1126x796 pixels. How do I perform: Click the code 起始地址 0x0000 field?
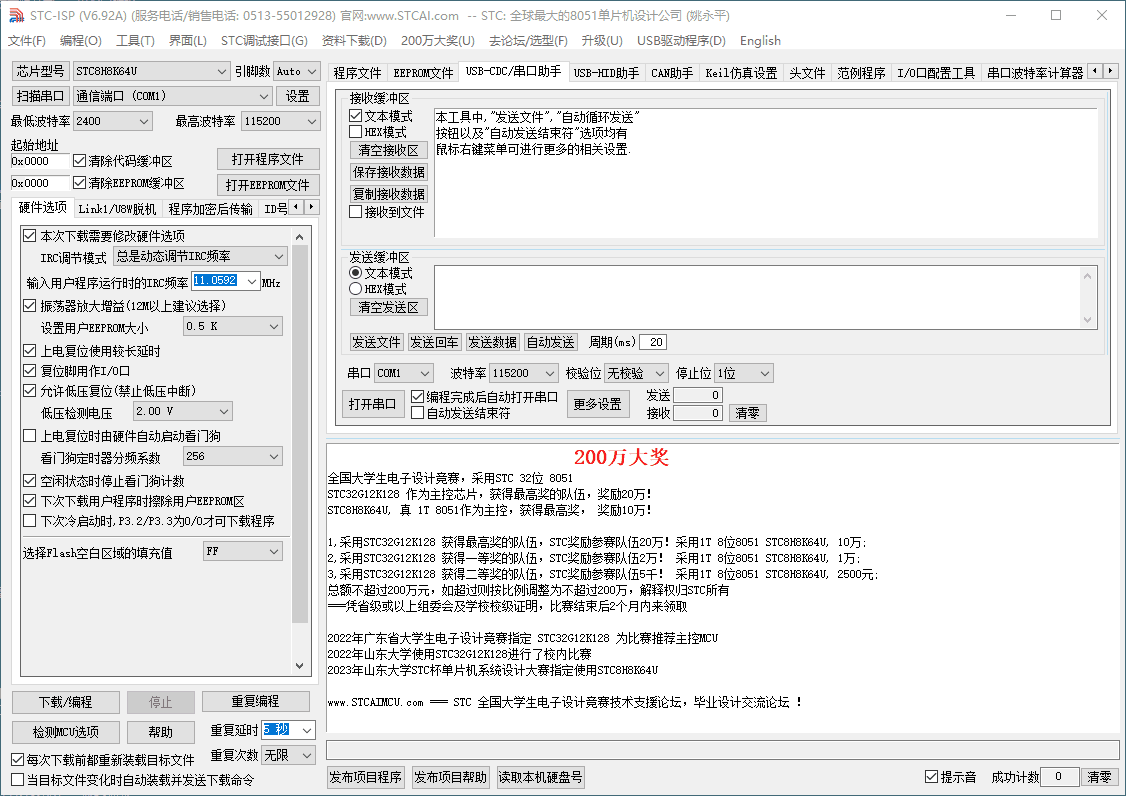39,161
